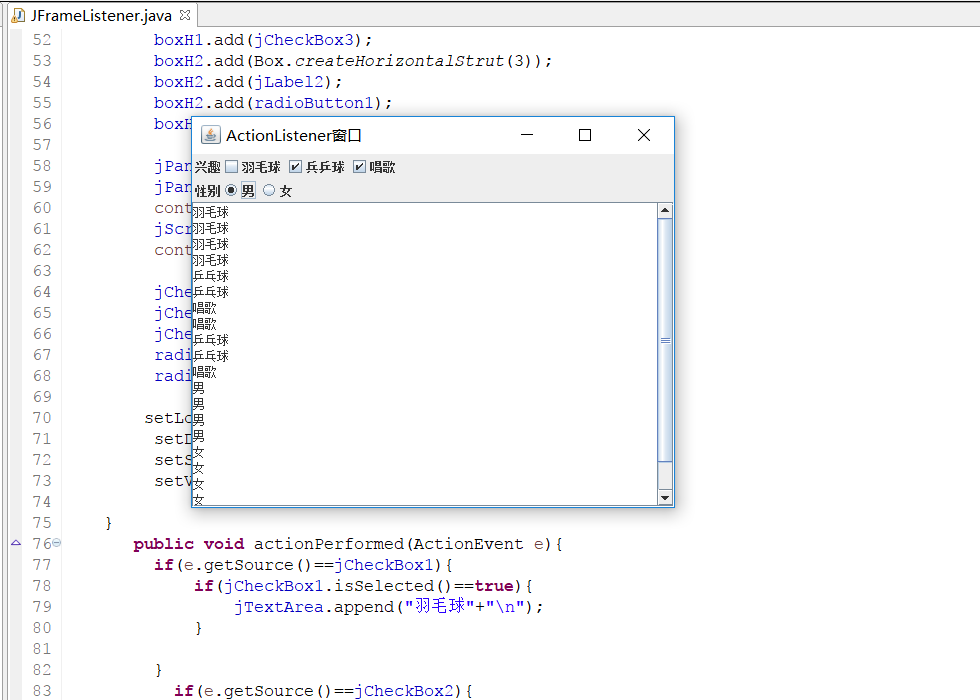The image size is (980, 700).
Task: Click the Java file icon on the editor tab
Action: click(19, 16)
